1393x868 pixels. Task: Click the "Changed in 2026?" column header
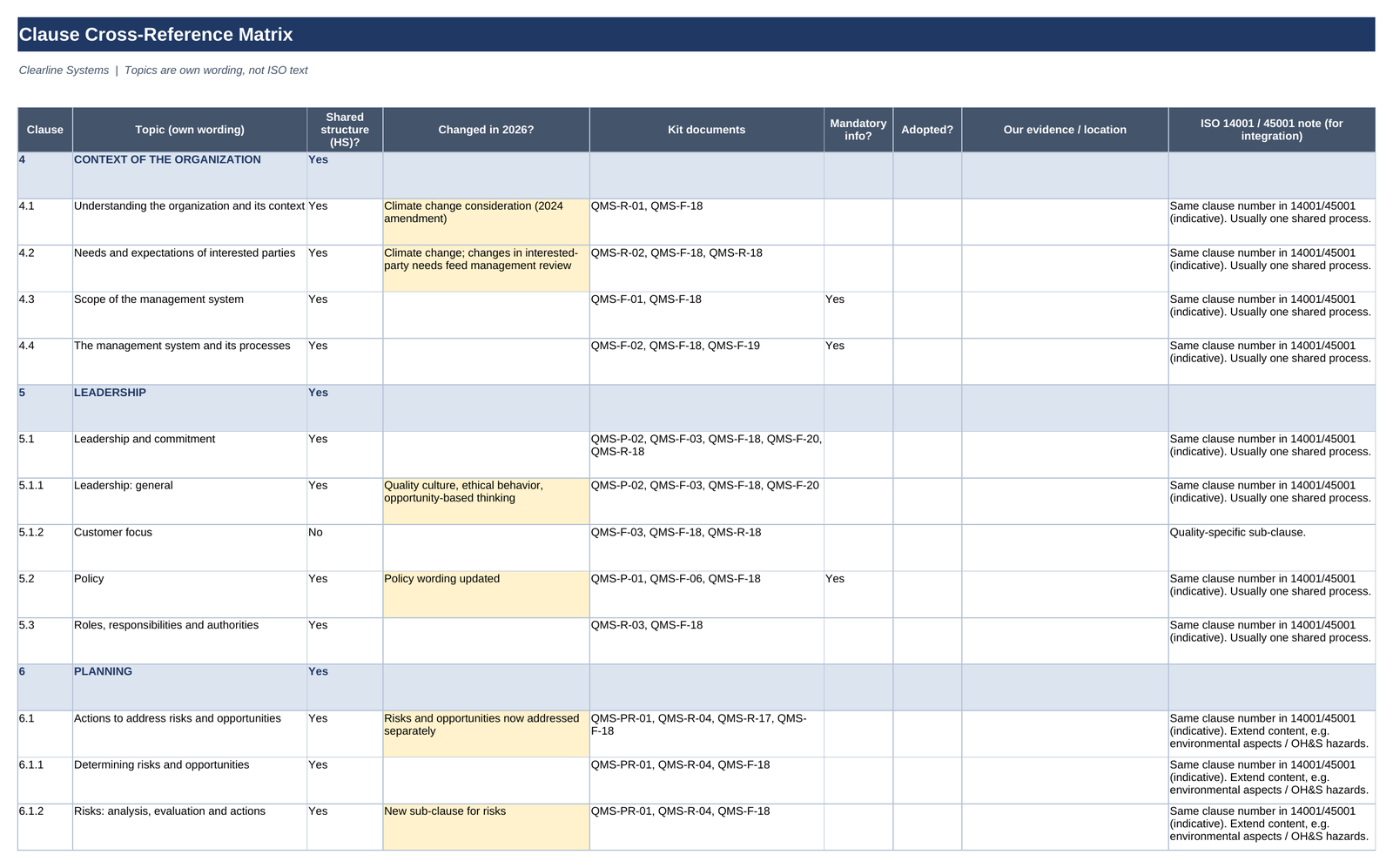(486, 130)
